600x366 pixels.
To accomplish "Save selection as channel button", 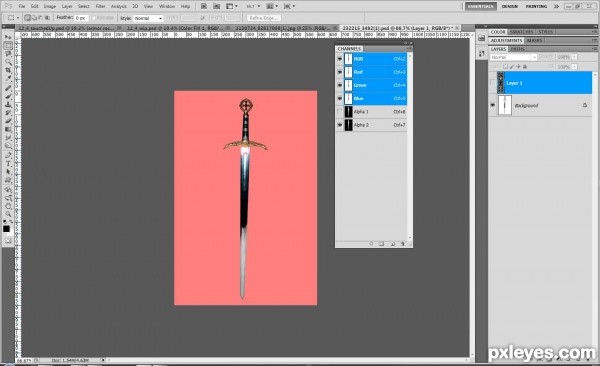I will click(382, 244).
